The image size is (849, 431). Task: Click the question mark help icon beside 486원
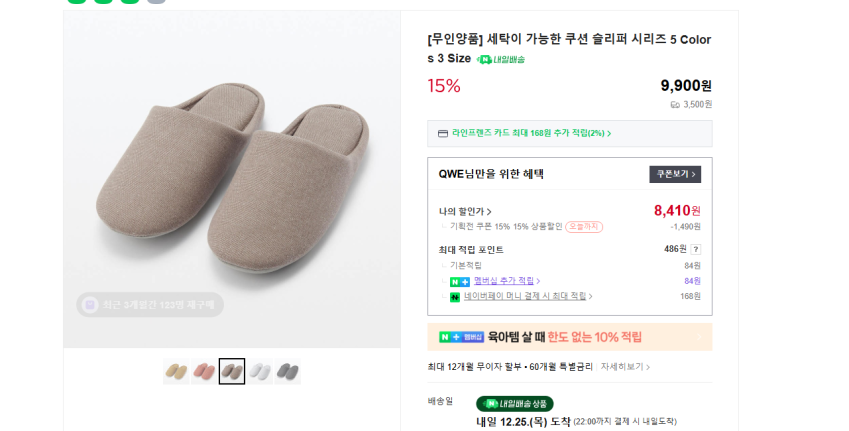tap(696, 249)
